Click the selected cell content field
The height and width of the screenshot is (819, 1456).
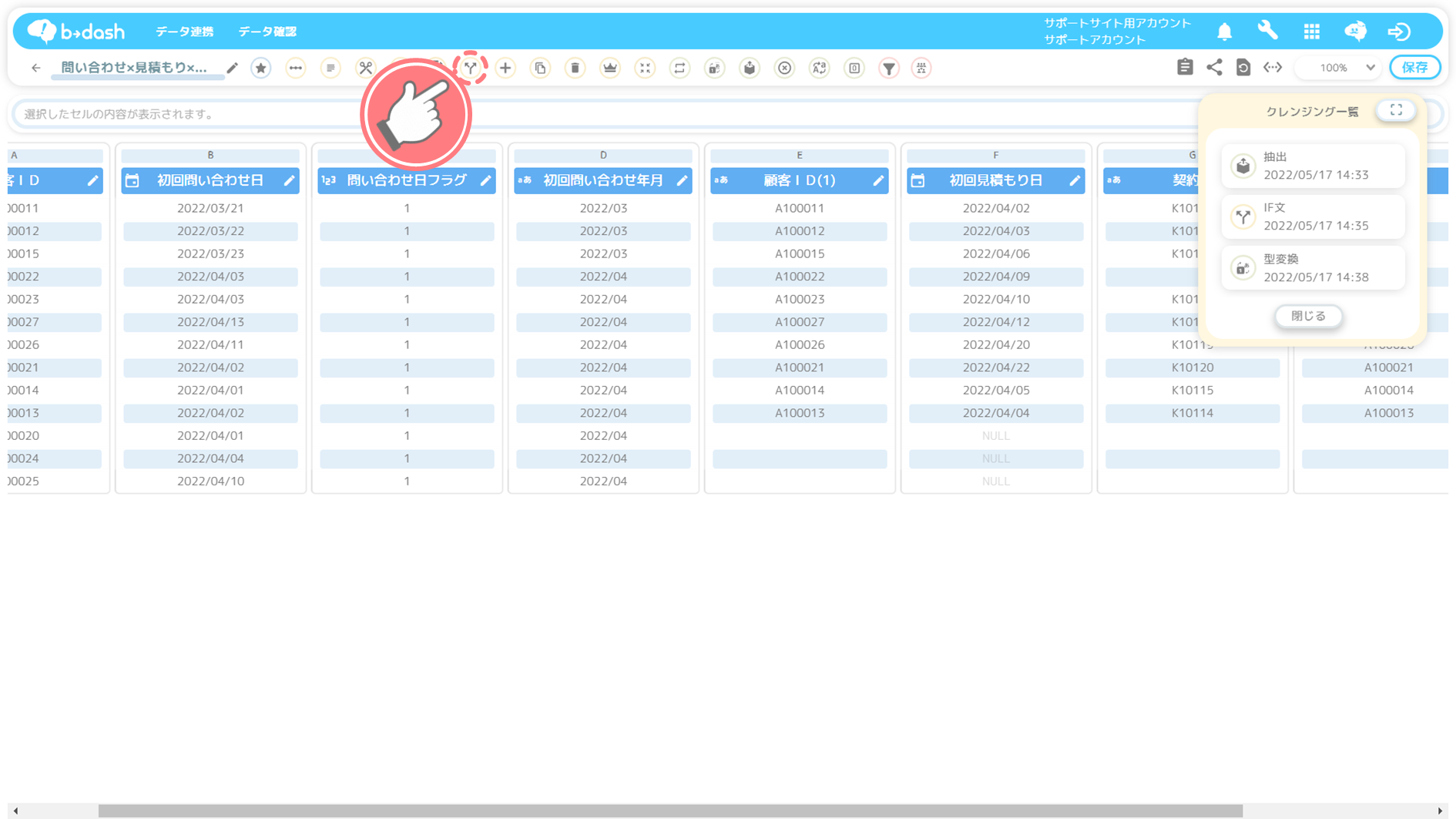point(605,114)
